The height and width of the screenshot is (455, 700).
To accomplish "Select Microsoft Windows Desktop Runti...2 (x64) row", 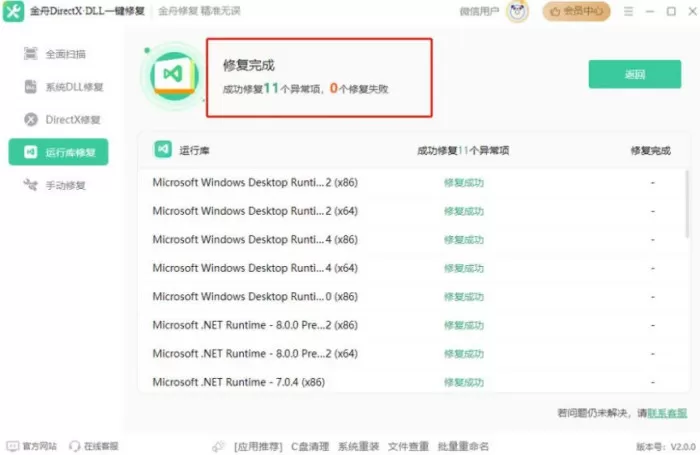I will click(x=412, y=211).
